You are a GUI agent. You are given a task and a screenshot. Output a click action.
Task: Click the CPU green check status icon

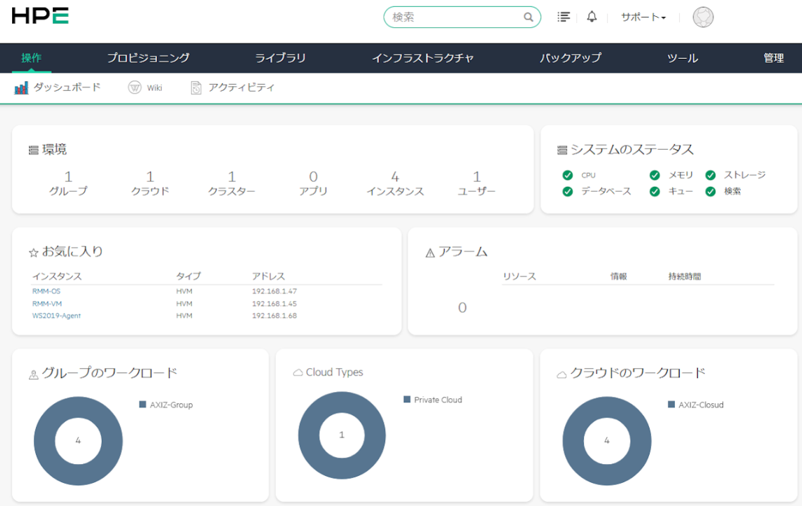(567, 175)
